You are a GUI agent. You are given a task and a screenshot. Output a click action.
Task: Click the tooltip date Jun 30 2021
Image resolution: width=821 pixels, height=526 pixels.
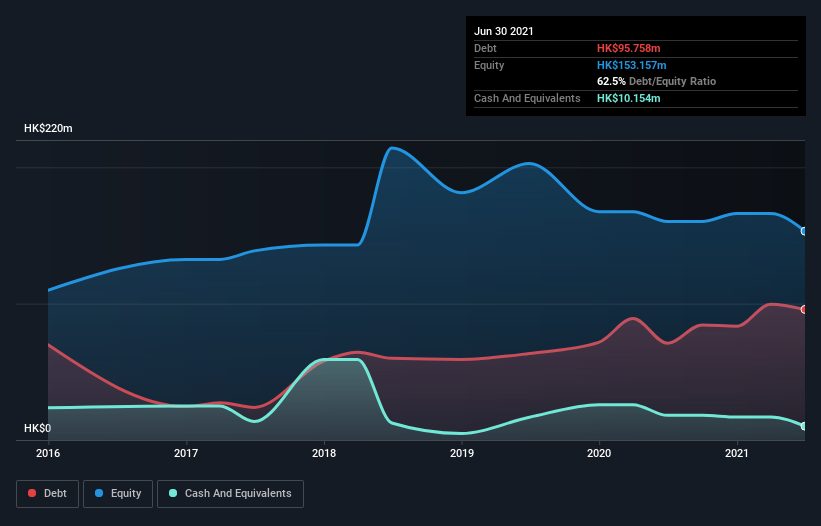click(x=504, y=31)
